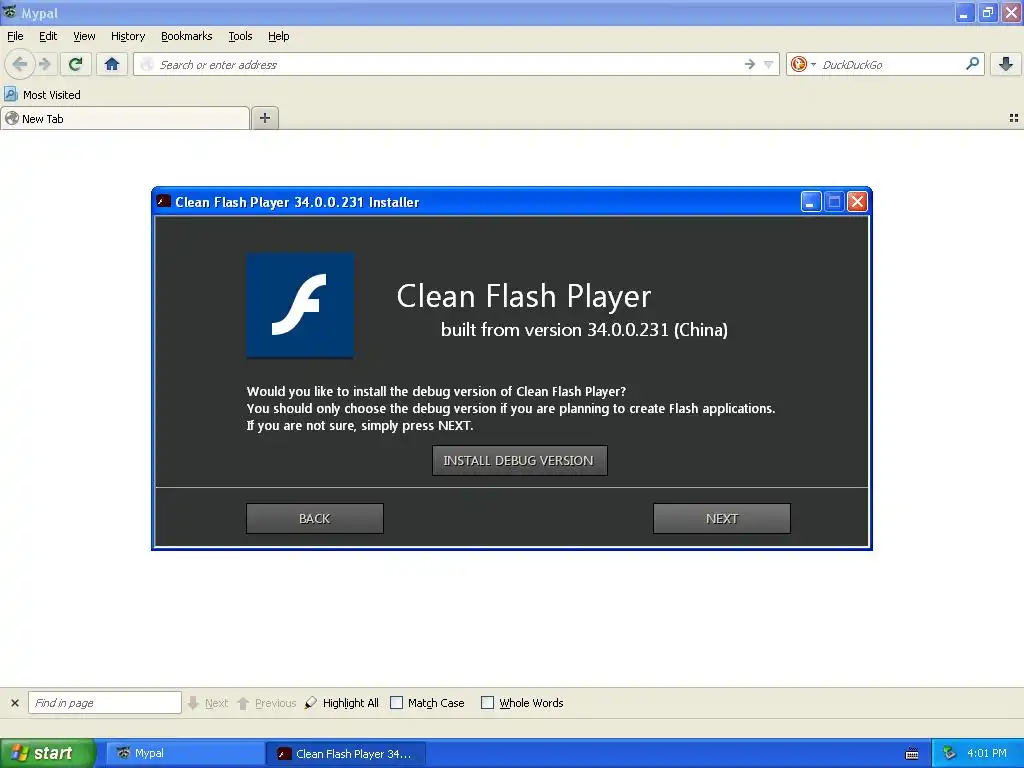Open the list all tabs button
The height and width of the screenshot is (768, 1024).
pos(1014,118)
